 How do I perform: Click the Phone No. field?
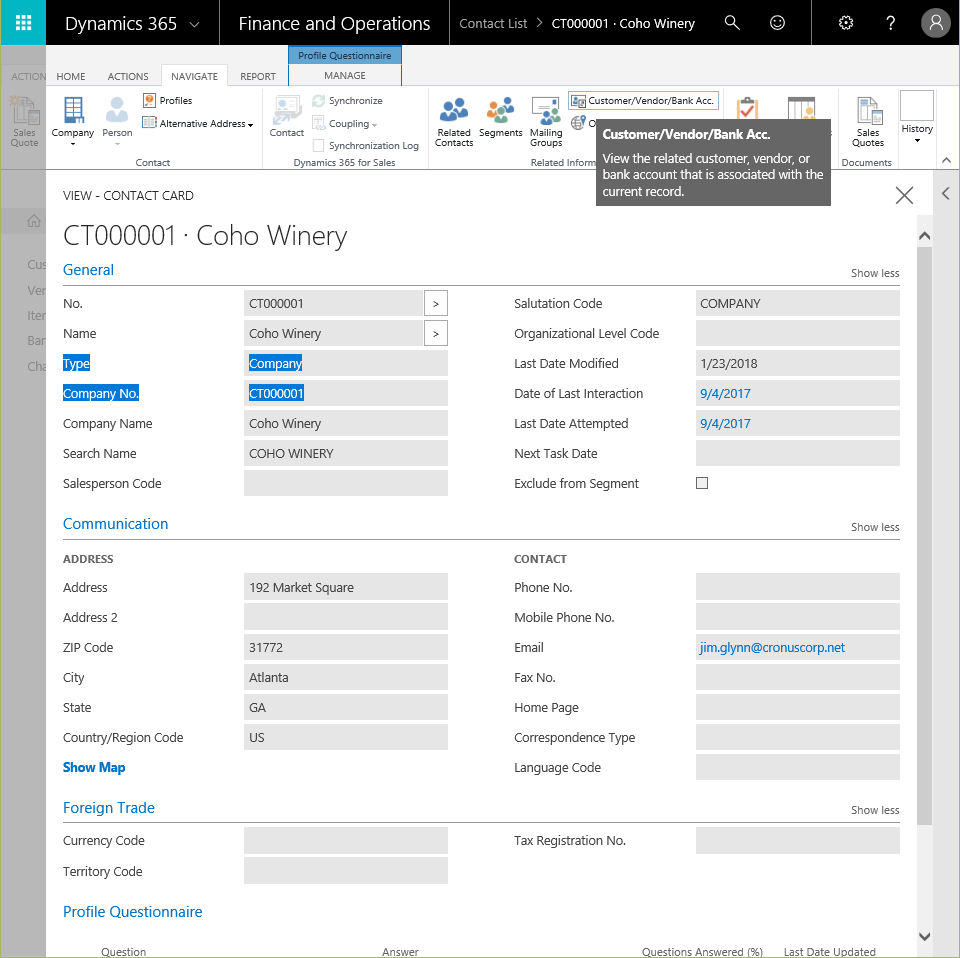(797, 586)
